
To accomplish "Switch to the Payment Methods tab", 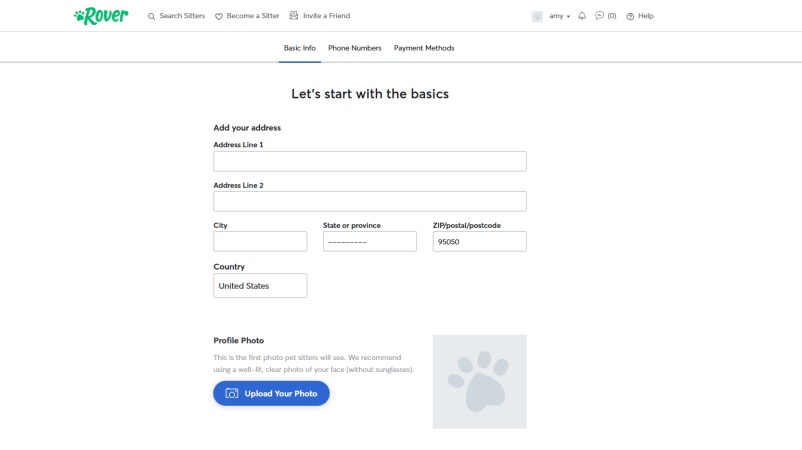I will 424,48.
